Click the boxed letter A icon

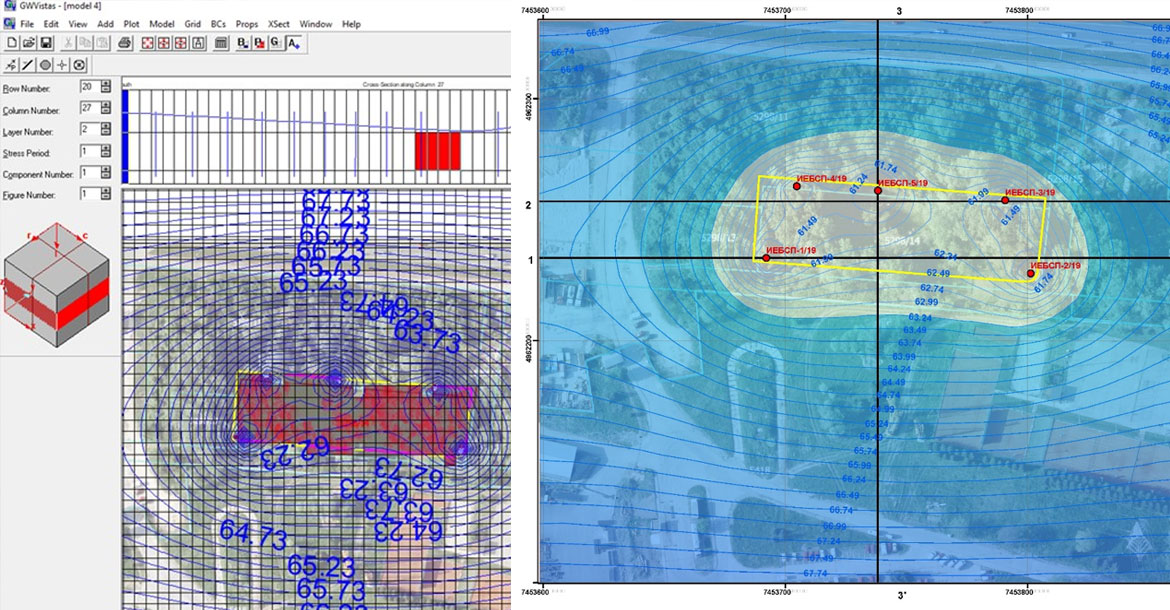click(x=198, y=43)
